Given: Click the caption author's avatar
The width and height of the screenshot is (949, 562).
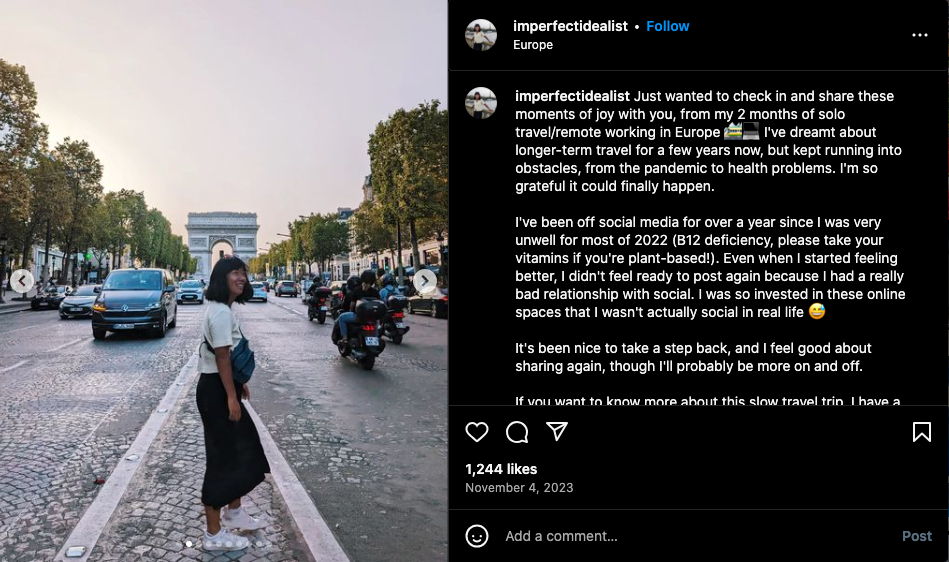Looking at the screenshot, I should pyautogui.click(x=481, y=103).
